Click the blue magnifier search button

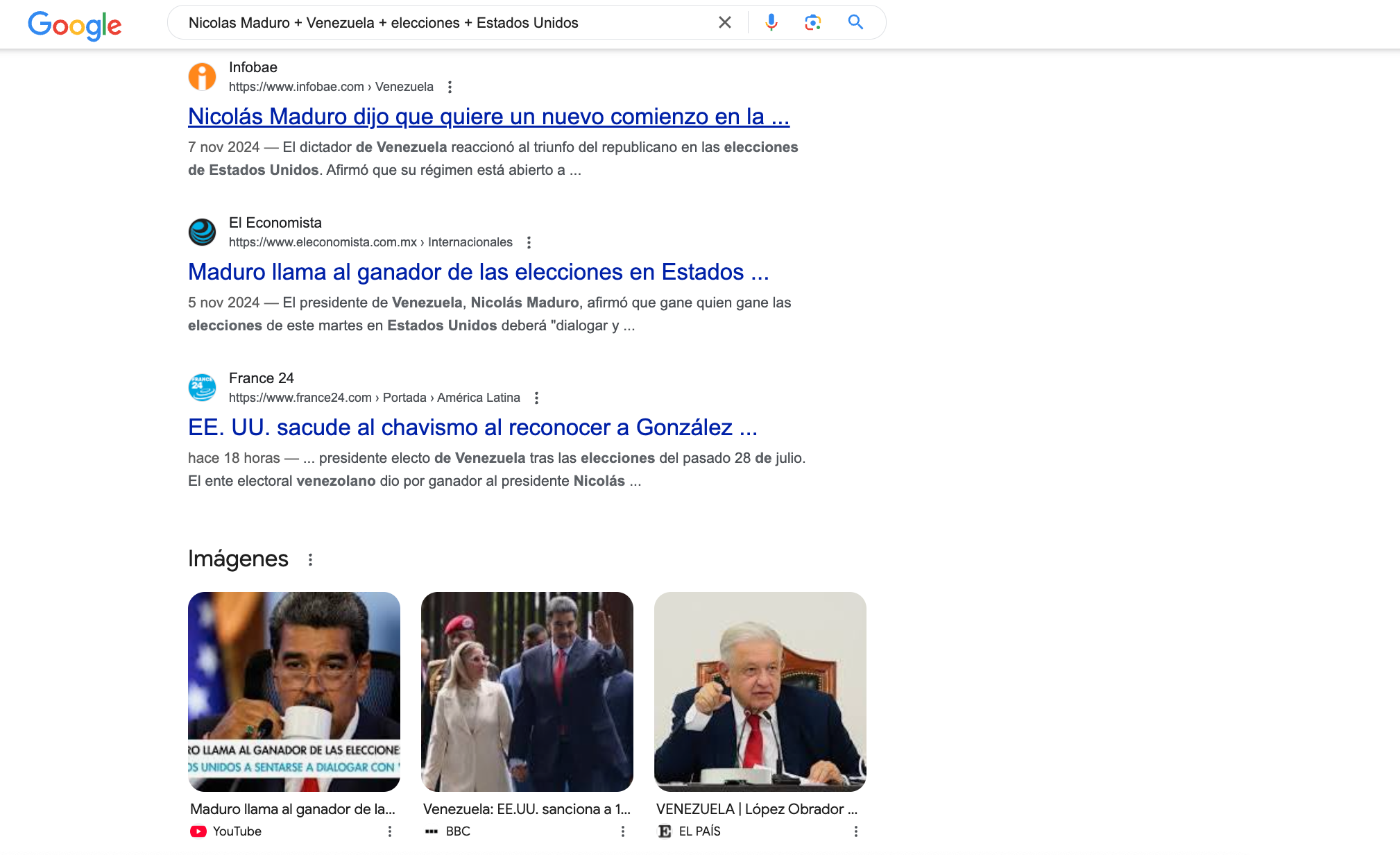855,22
